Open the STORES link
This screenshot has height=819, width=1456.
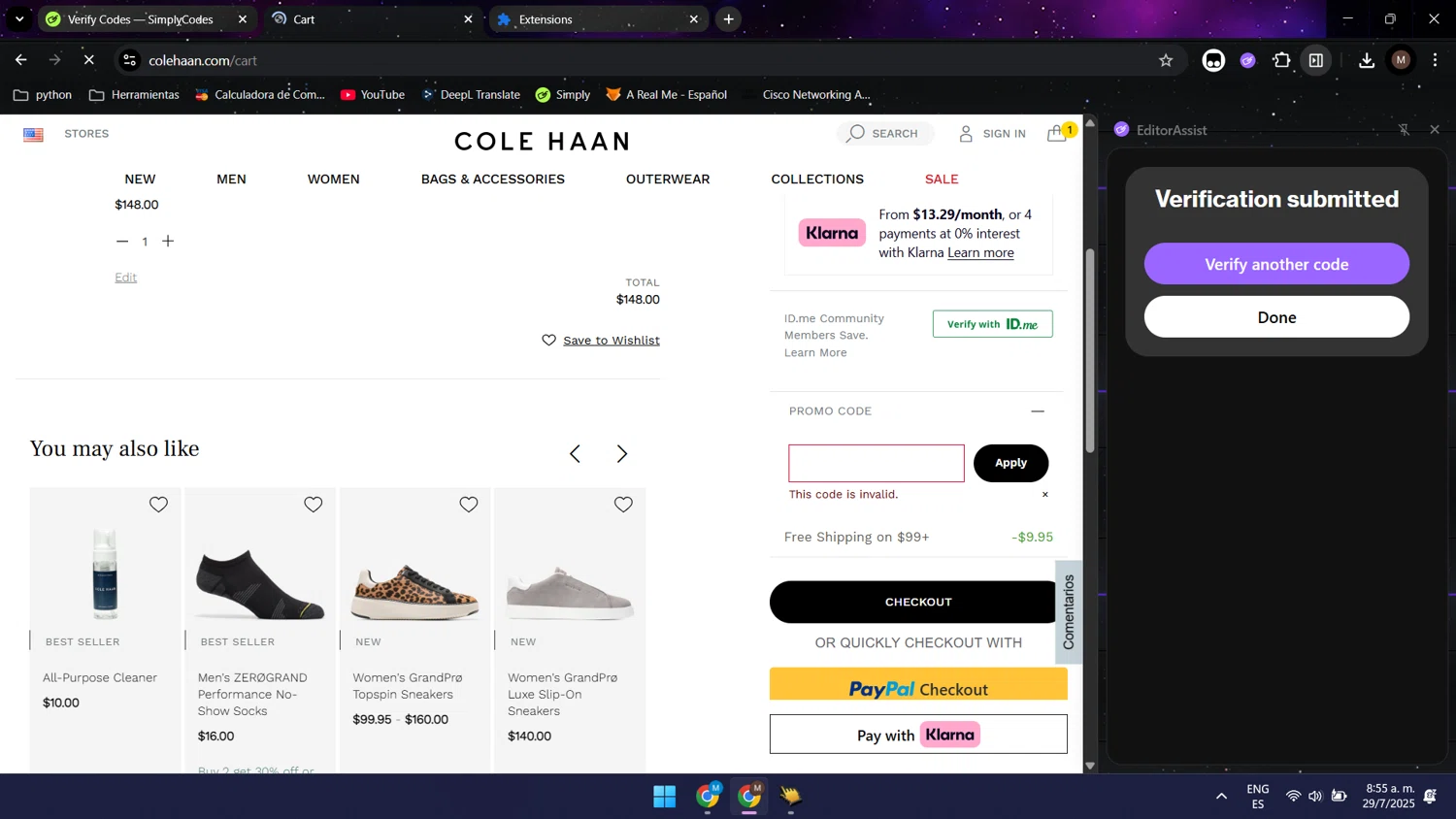pyautogui.click(x=86, y=134)
